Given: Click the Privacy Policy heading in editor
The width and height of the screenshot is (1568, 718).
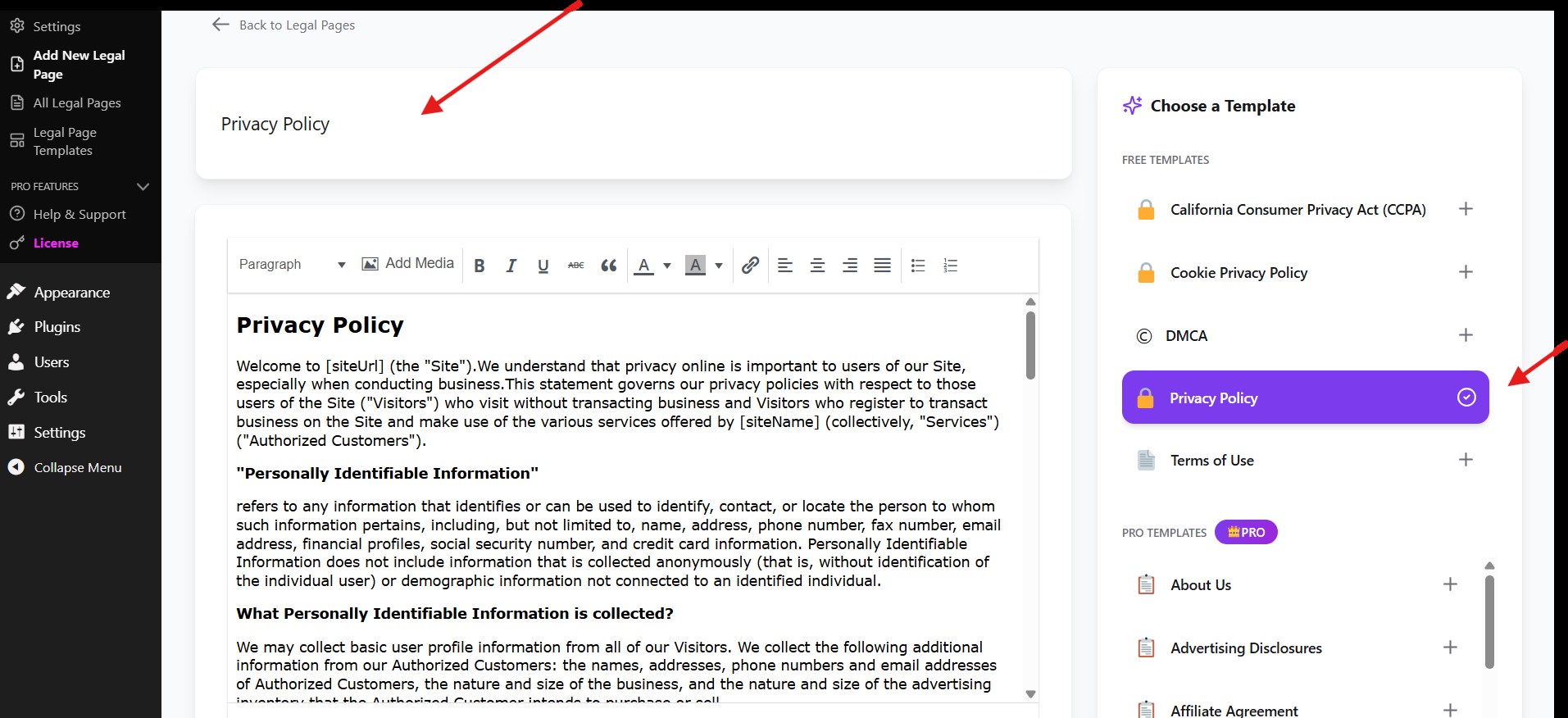Looking at the screenshot, I should point(320,325).
